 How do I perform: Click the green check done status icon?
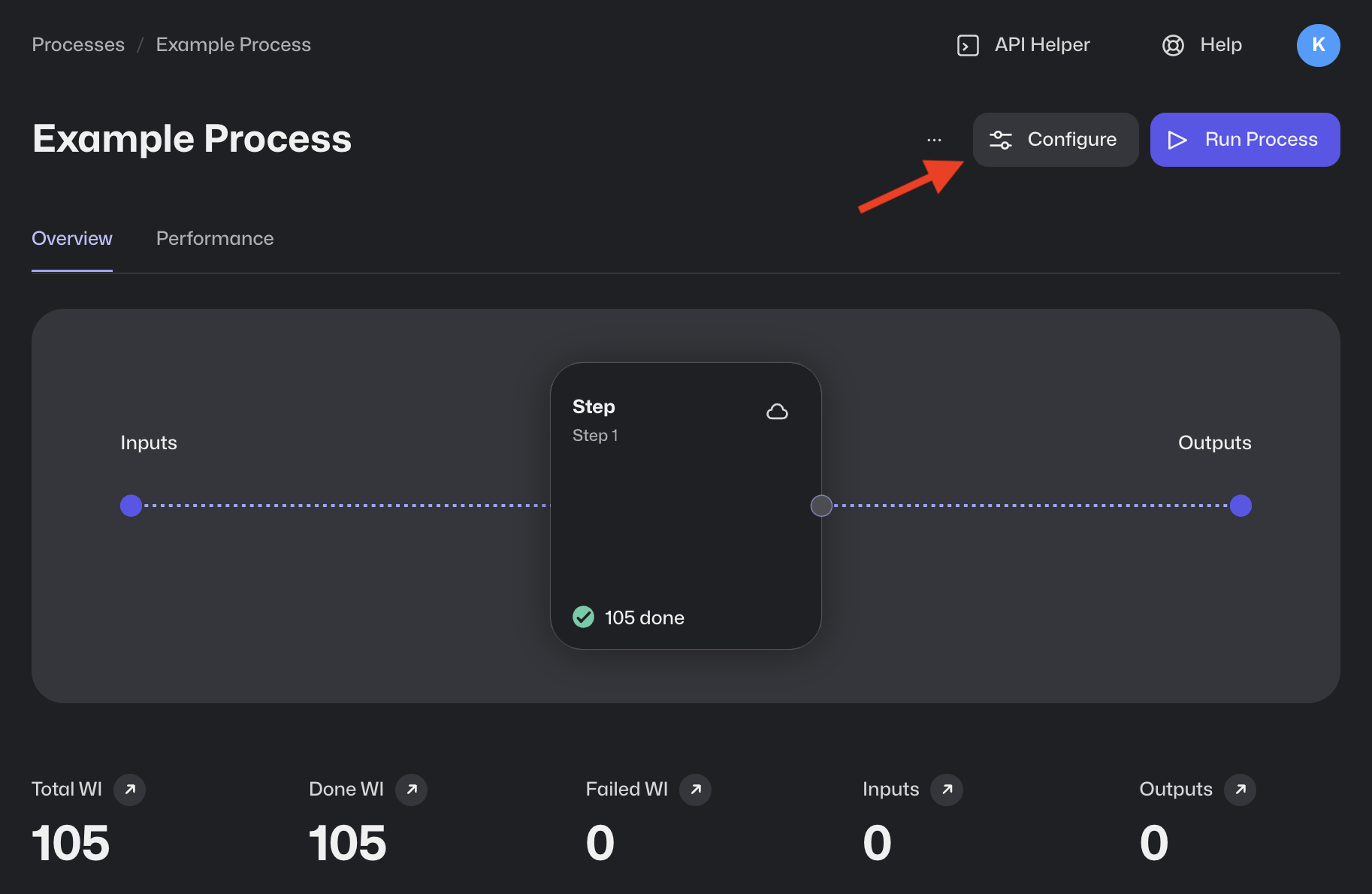(x=583, y=617)
